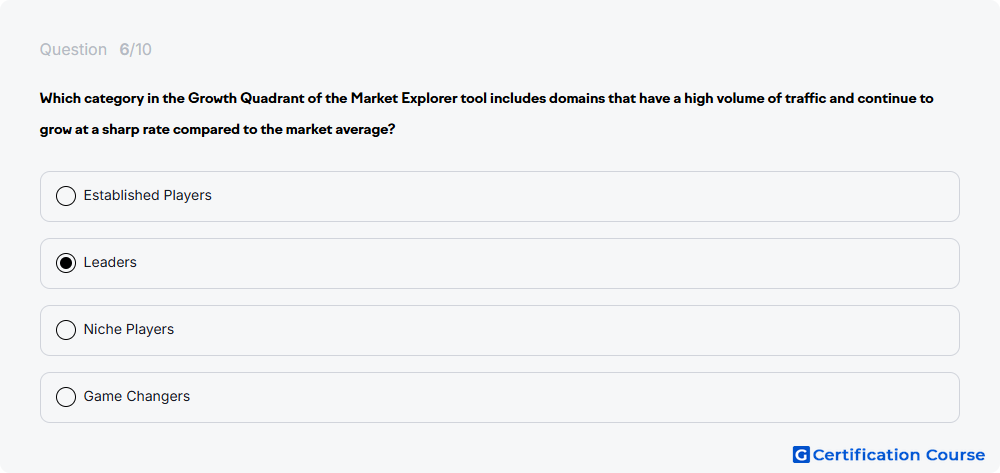Click empty area of Leaders option card
The height and width of the screenshot is (473, 1000).
(x=574, y=263)
